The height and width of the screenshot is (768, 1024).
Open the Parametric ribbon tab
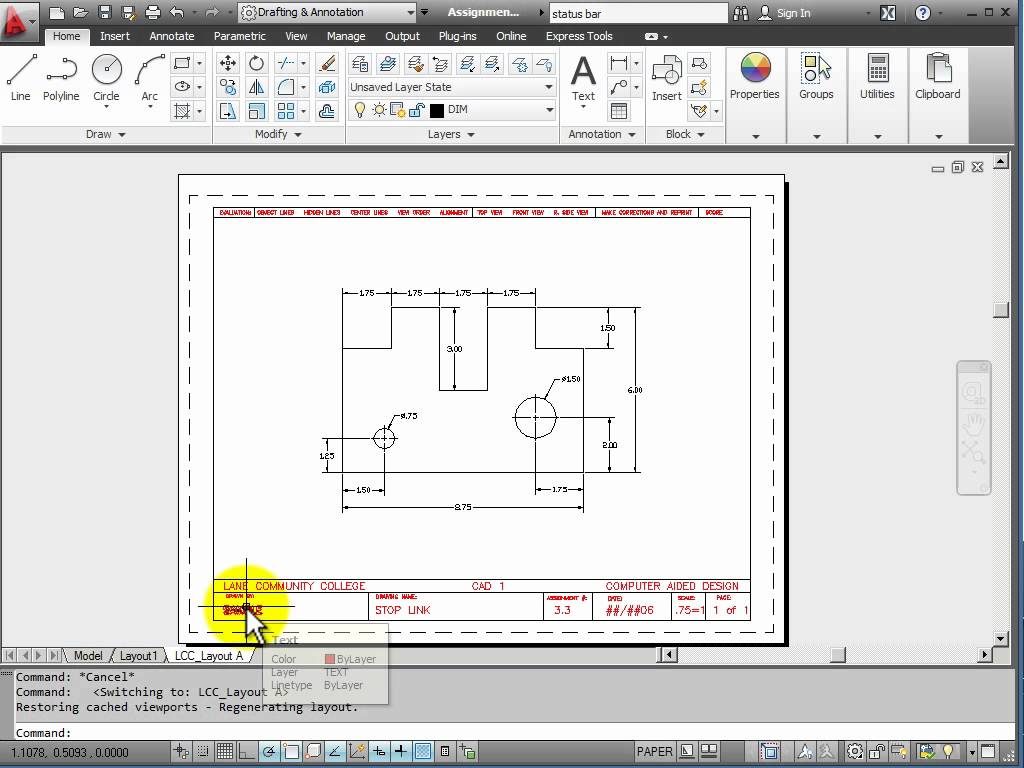tap(240, 36)
